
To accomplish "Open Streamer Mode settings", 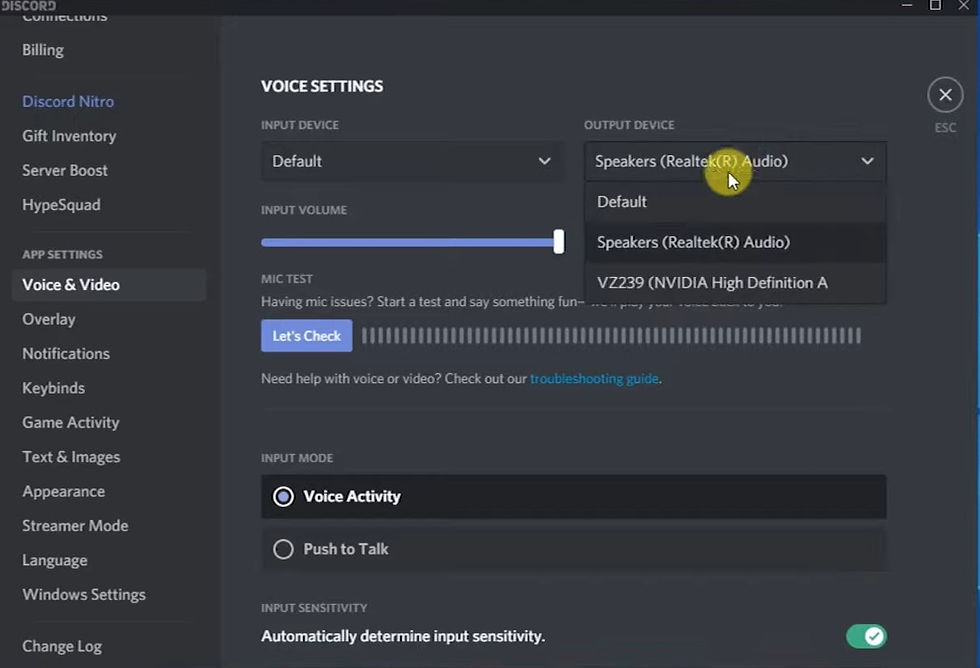I will tap(76, 526).
